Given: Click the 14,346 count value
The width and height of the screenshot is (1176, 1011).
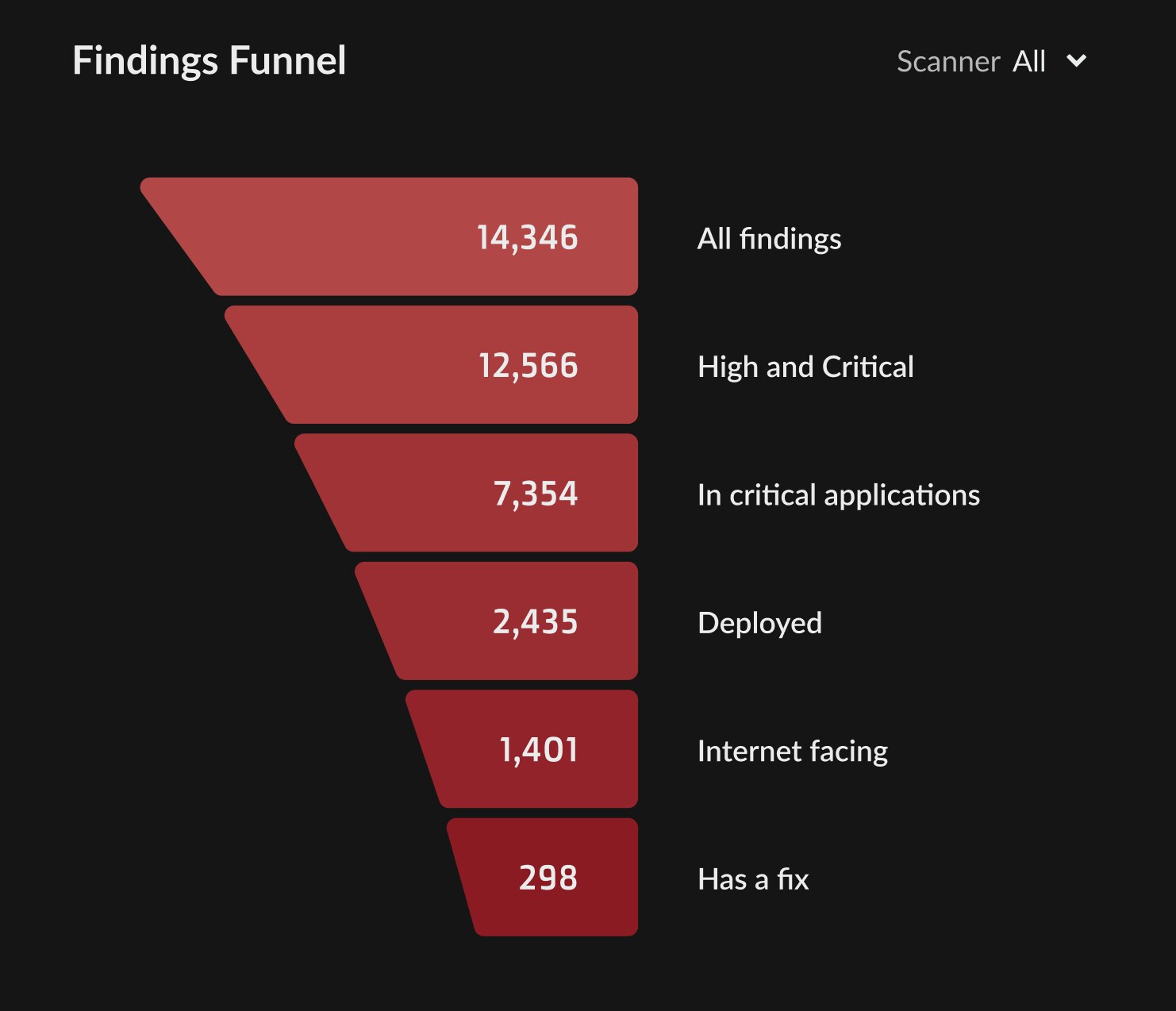Looking at the screenshot, I should click(x=527, y=237).
